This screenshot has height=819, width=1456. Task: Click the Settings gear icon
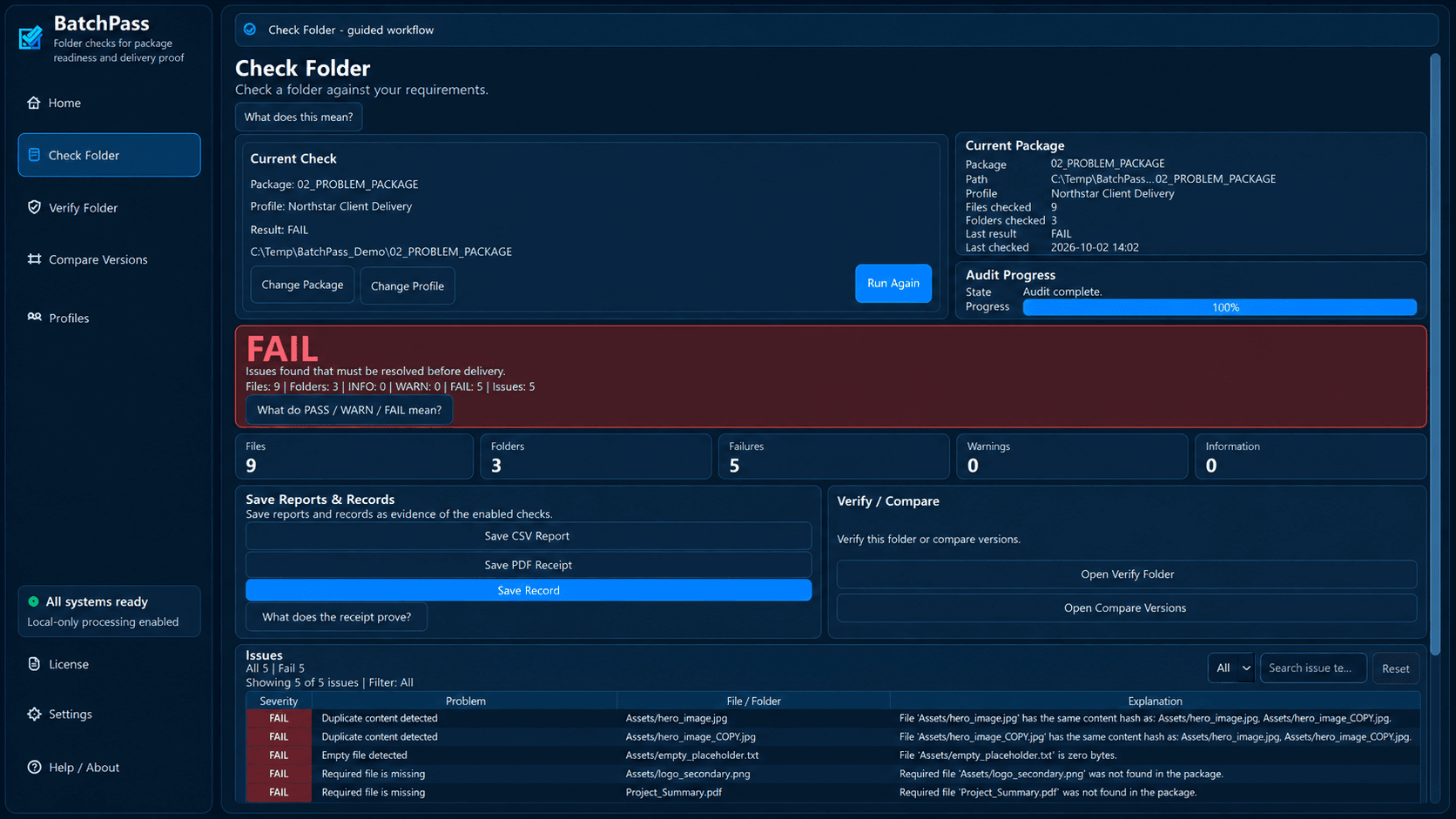tap(34, 714)
